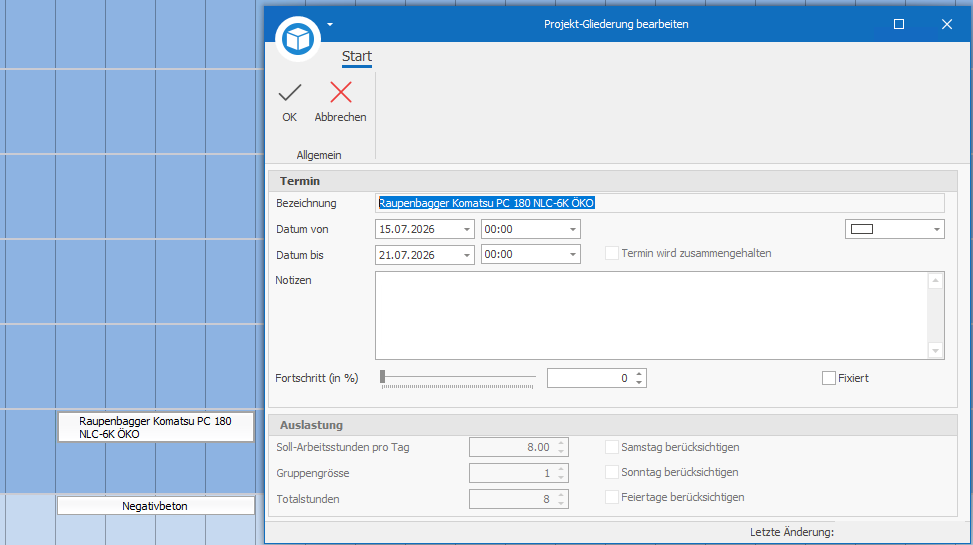Screen dimensions: 973x545
Task: Click the Fortschritt progress slider handle
Action: (383, 377)
